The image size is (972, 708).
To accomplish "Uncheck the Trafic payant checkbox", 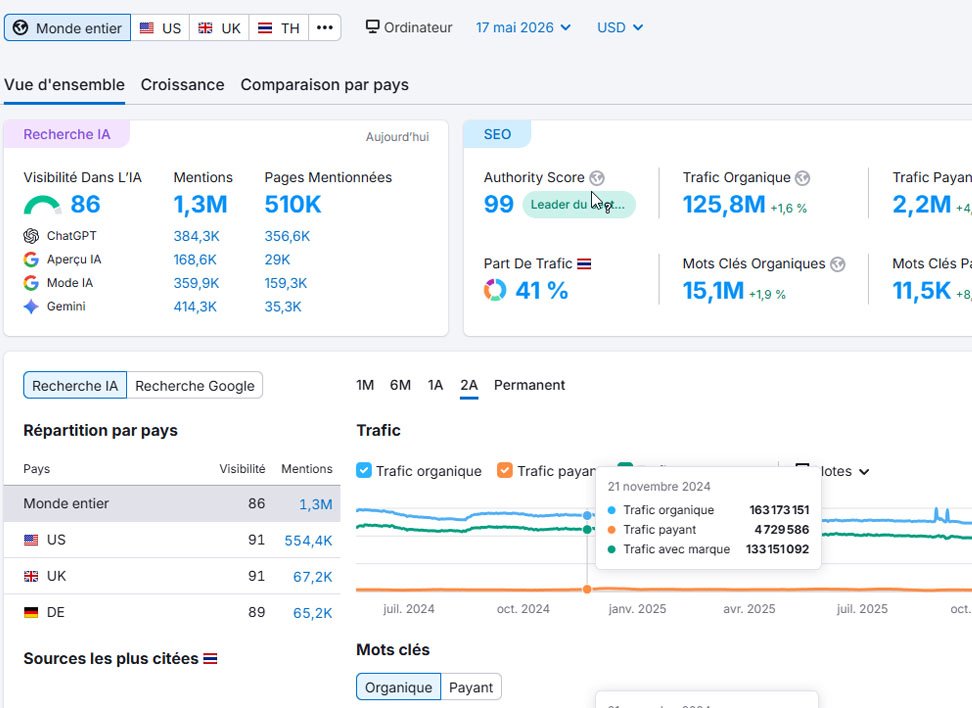I will coord(505,471).
